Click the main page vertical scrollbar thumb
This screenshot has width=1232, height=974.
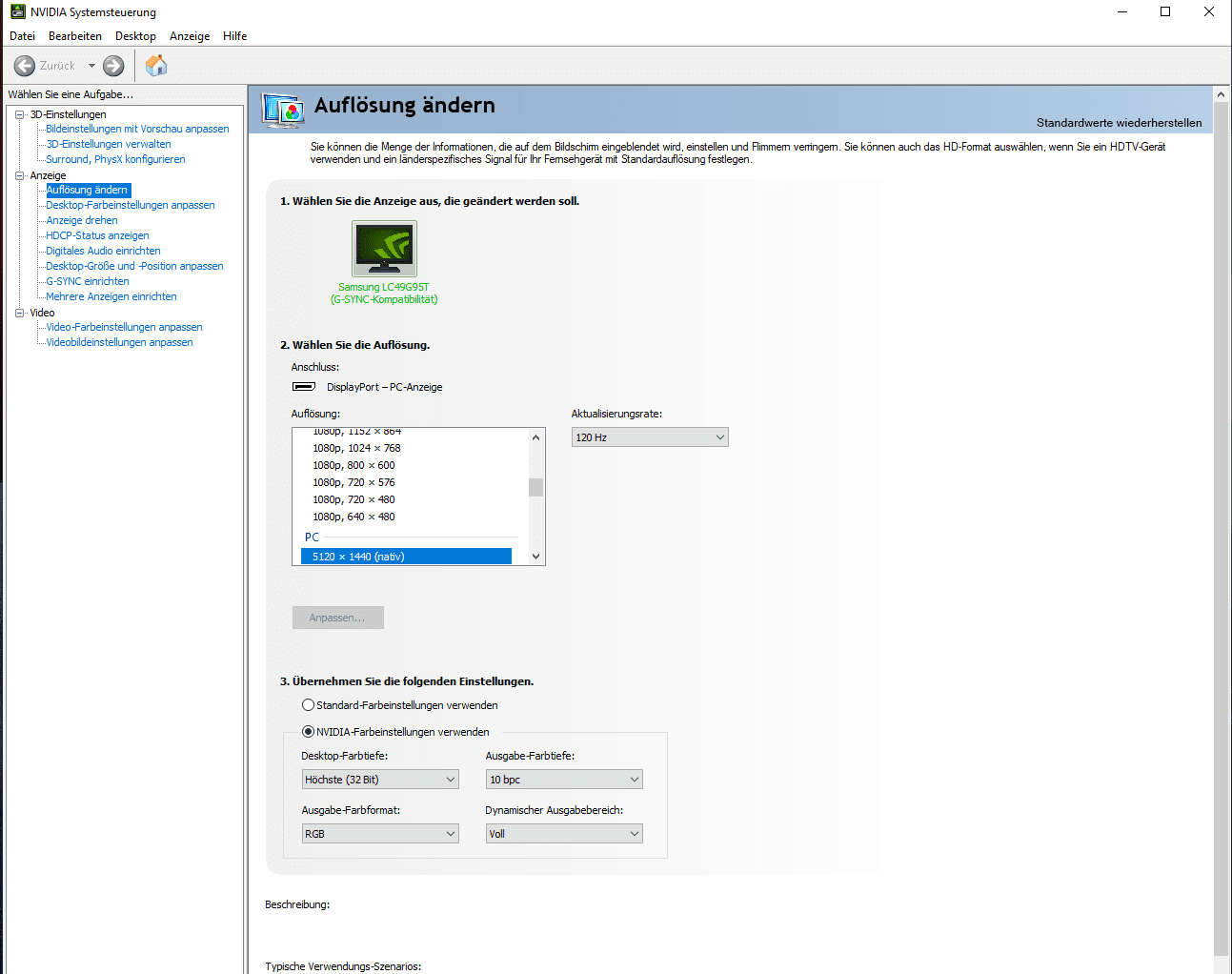[x=1221, y=529]
